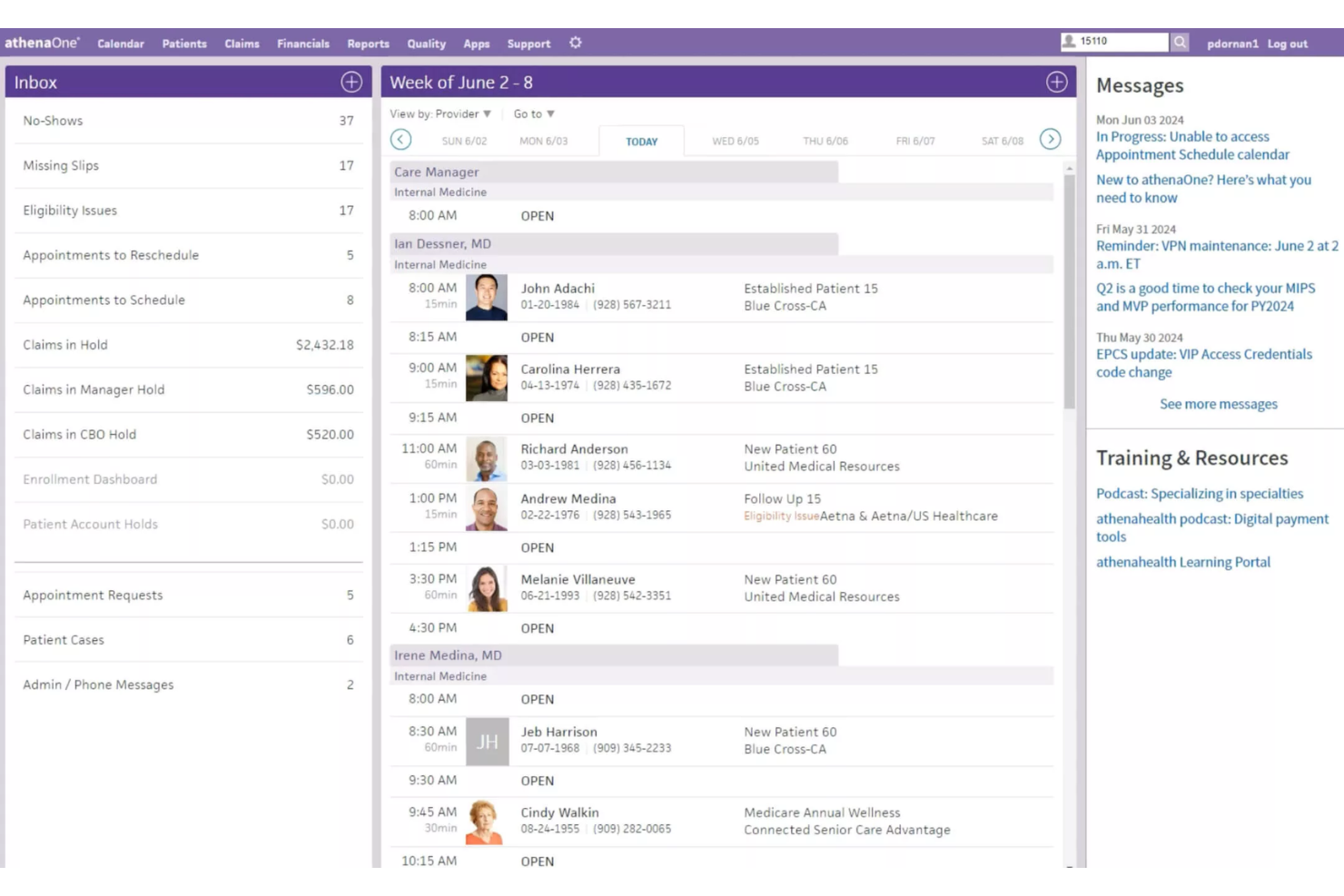Click 'See more messages'
The image size is (1344, 896).
click(x=1218, y=403)
